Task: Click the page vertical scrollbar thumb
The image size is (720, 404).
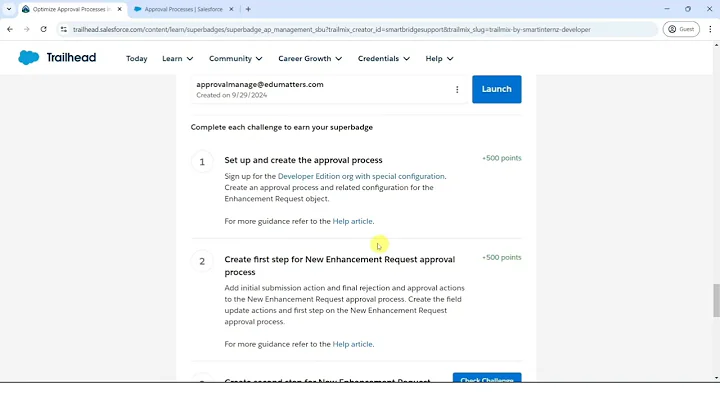Action: click(716, 300)
